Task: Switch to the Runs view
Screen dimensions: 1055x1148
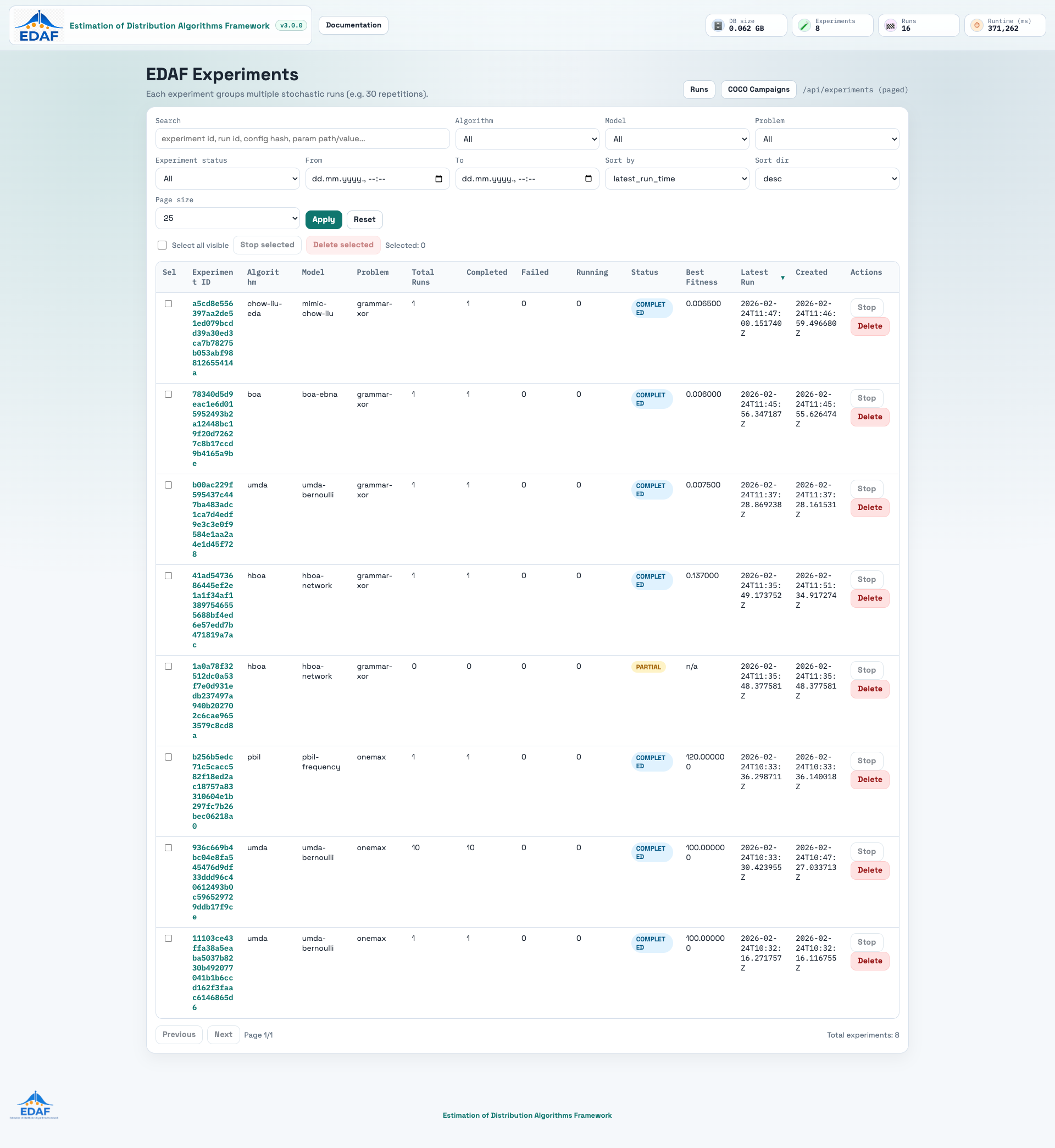Action: pyautogui.click(x=699, y=90)
